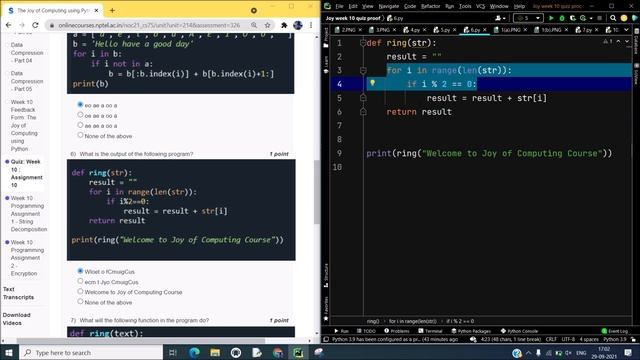Screen dimensions: 640x360
Task: Click Windows 'Type here to search' box
Action: click(91, 352)
